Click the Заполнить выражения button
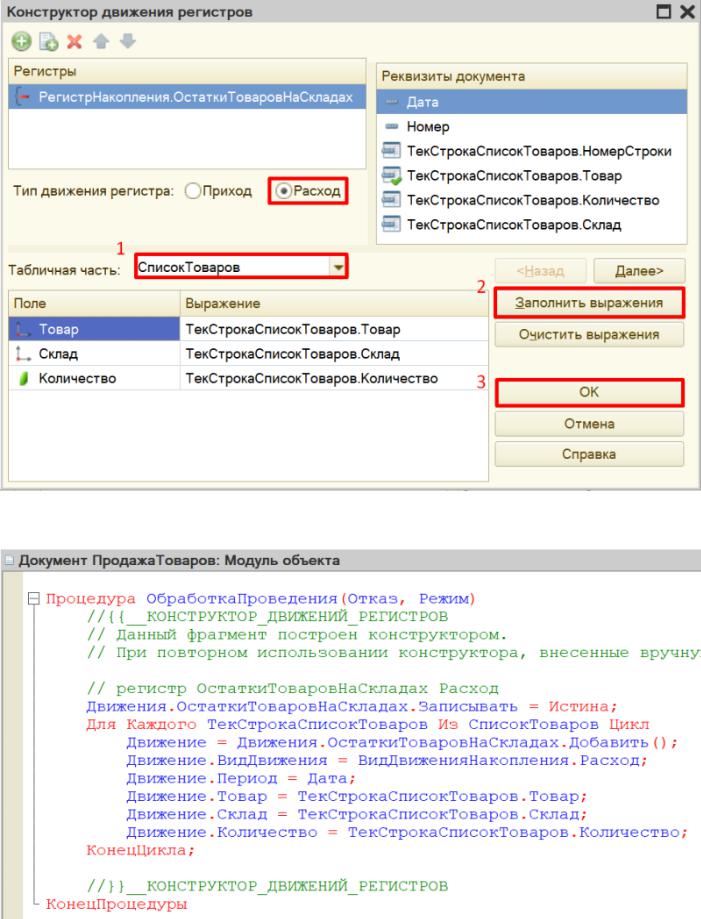Viewport: 701px width, 919px height. coord(587,301)
